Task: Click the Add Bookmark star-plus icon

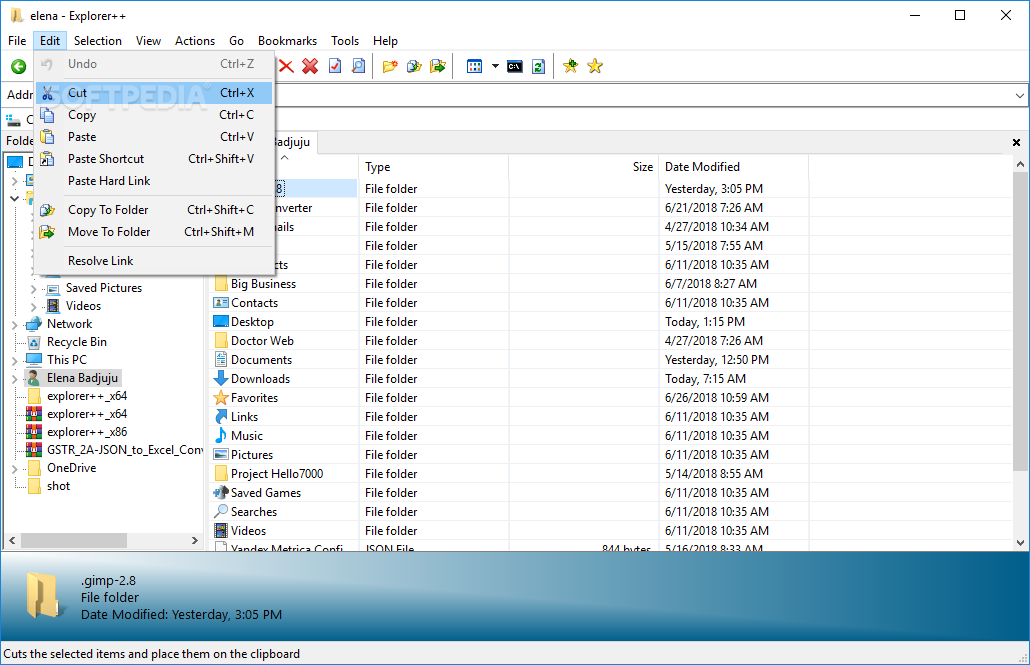Action: coord(570,66)
